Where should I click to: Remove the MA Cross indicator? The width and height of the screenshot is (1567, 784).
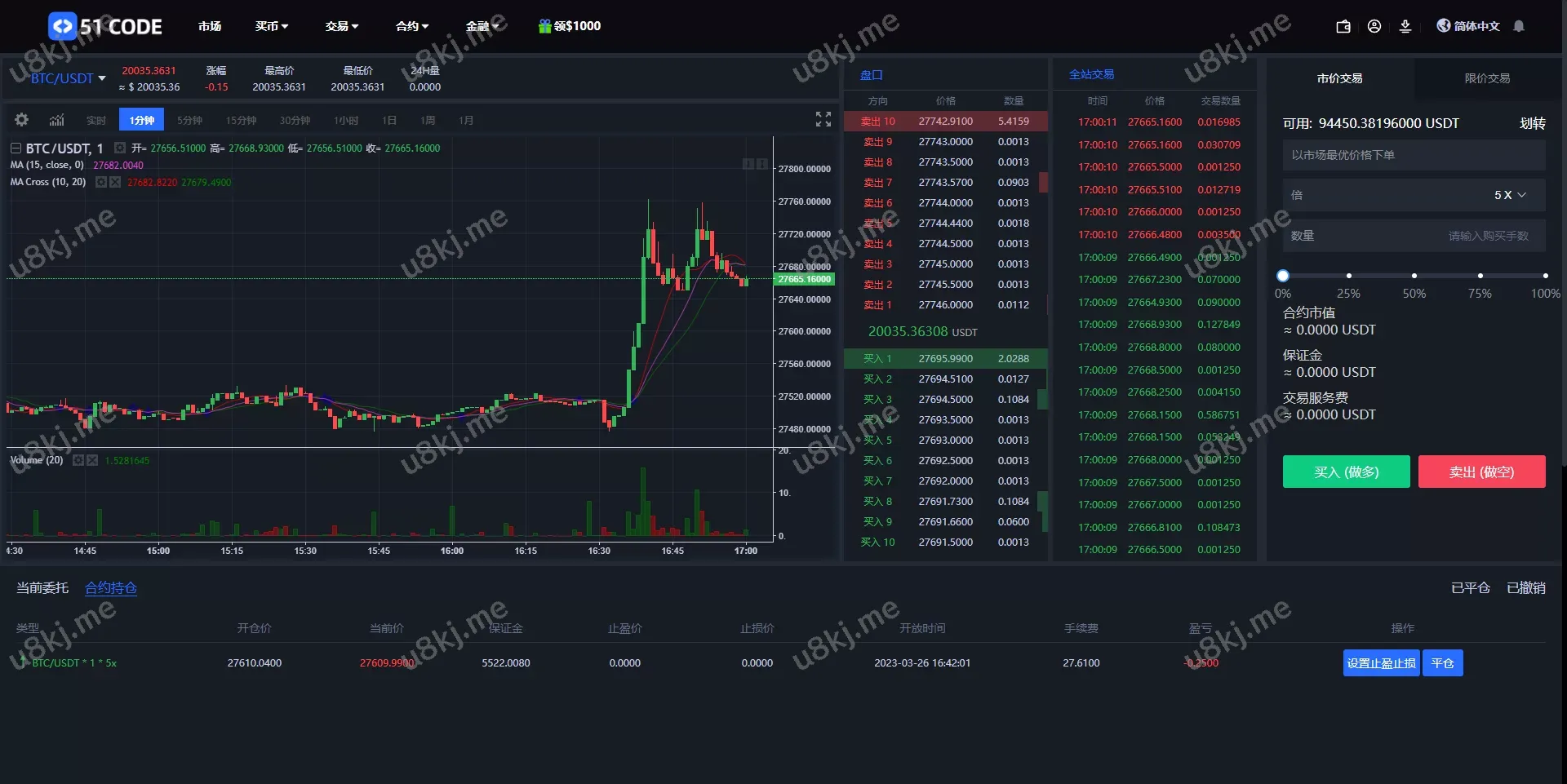115,182
